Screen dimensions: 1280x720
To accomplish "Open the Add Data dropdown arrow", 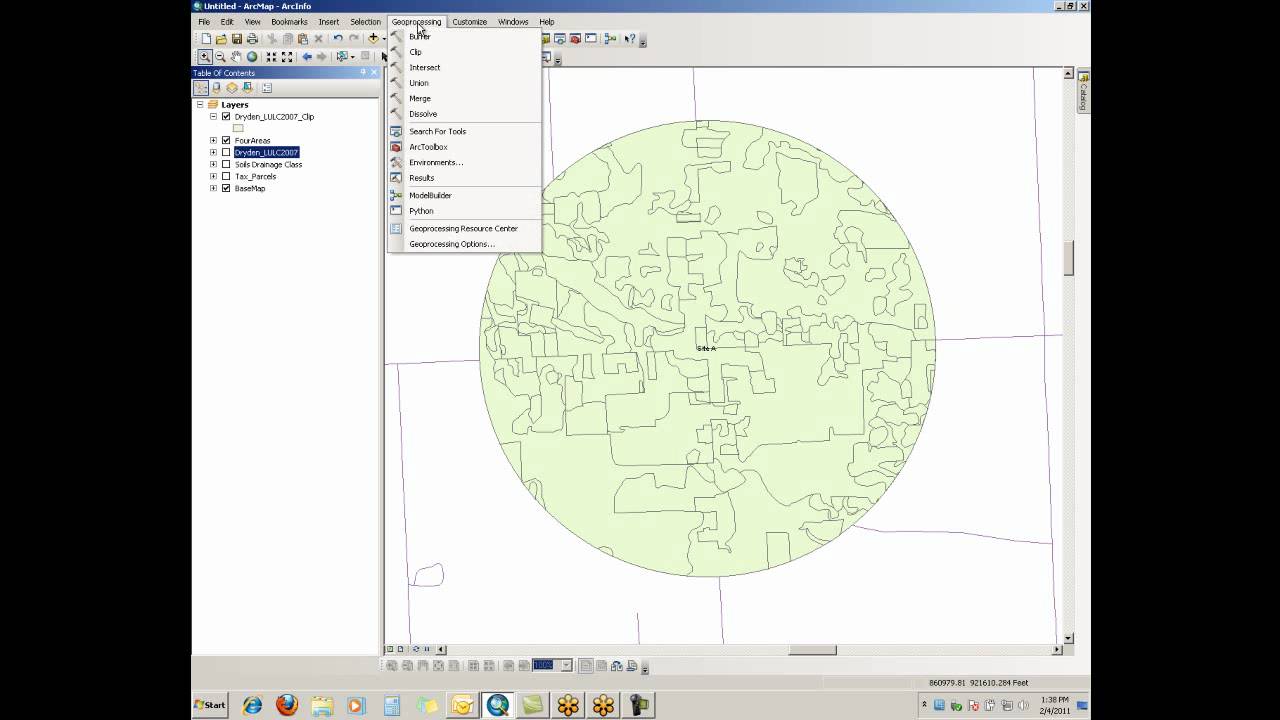I will point(383,39).
